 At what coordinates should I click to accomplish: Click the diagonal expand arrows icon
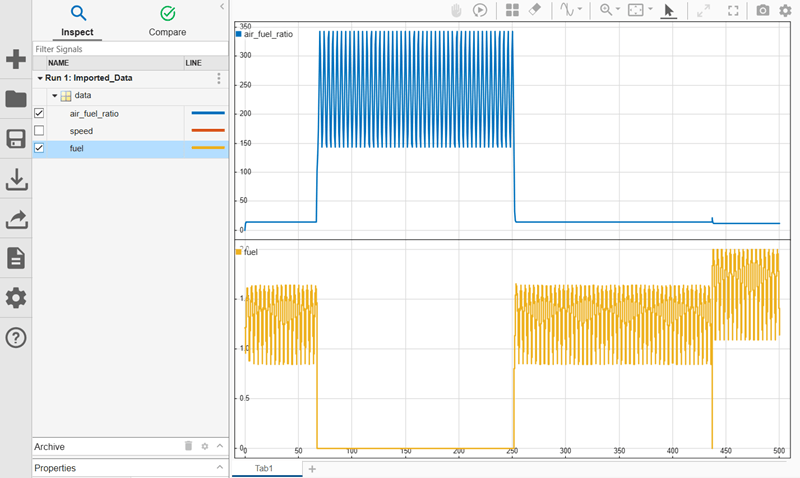click(703, 11)
